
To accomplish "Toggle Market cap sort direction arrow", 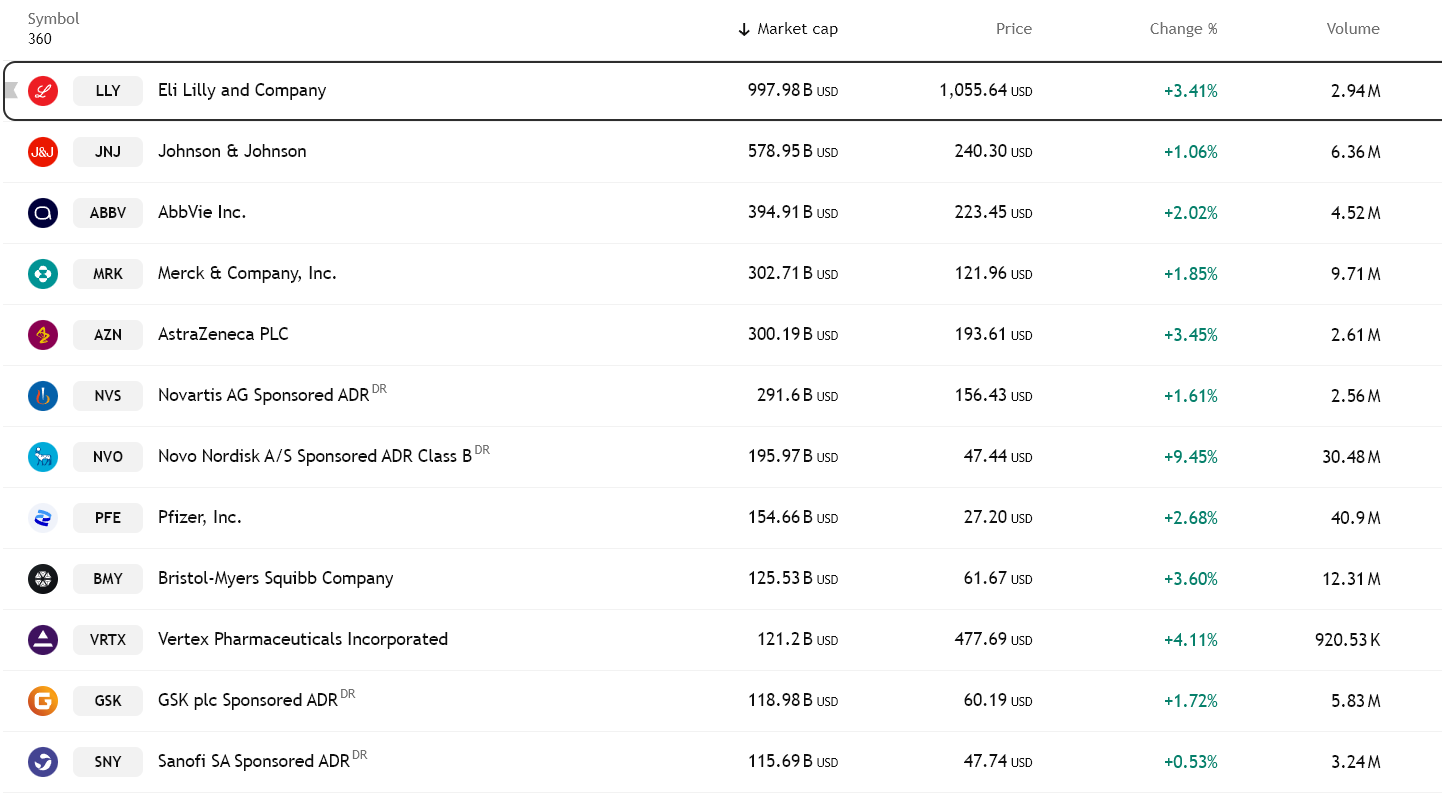I will 744,29.
